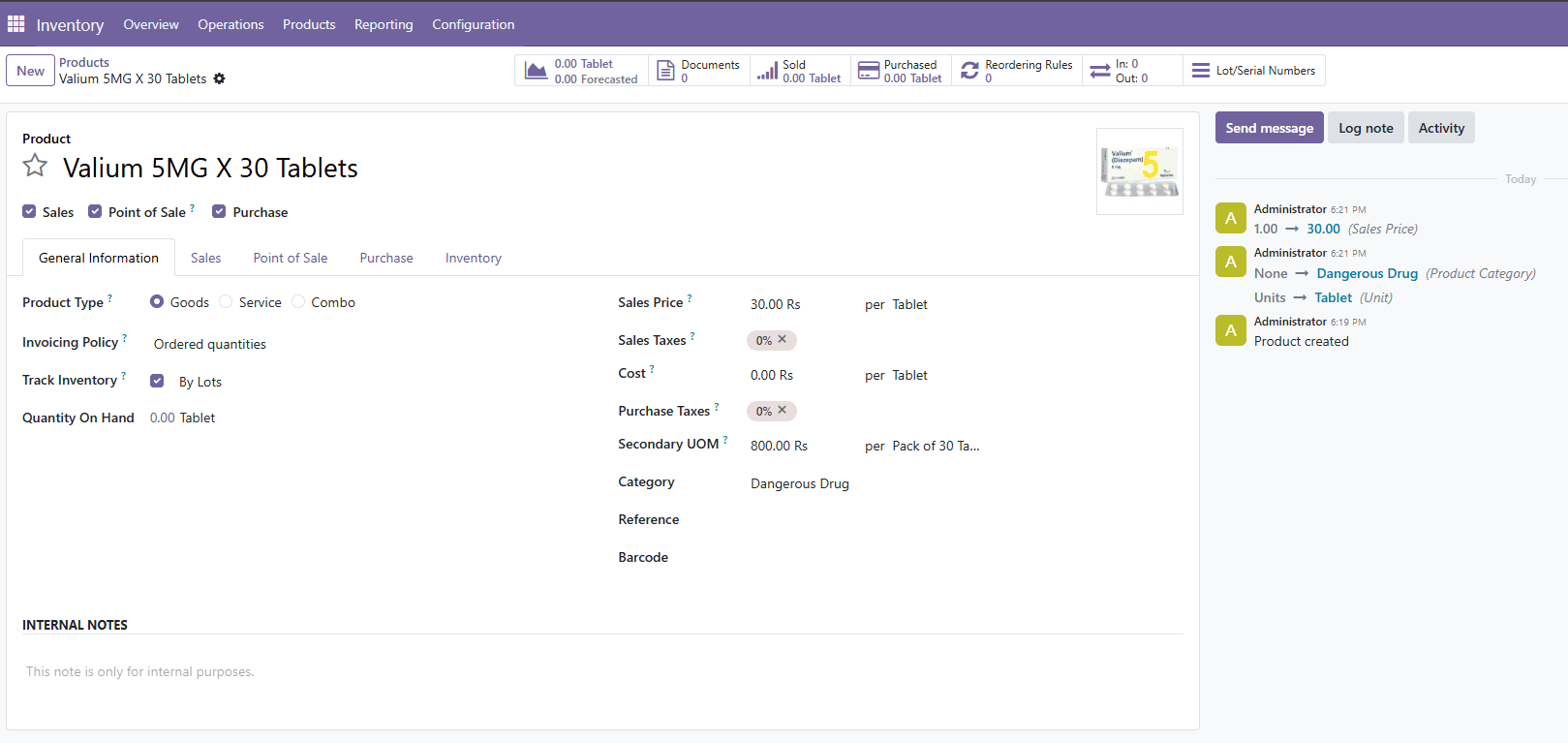Viewport: 1568px width, 743px height.
Task: Click the Product Type help tooltip icon
Action: click(x=109, y=298)
